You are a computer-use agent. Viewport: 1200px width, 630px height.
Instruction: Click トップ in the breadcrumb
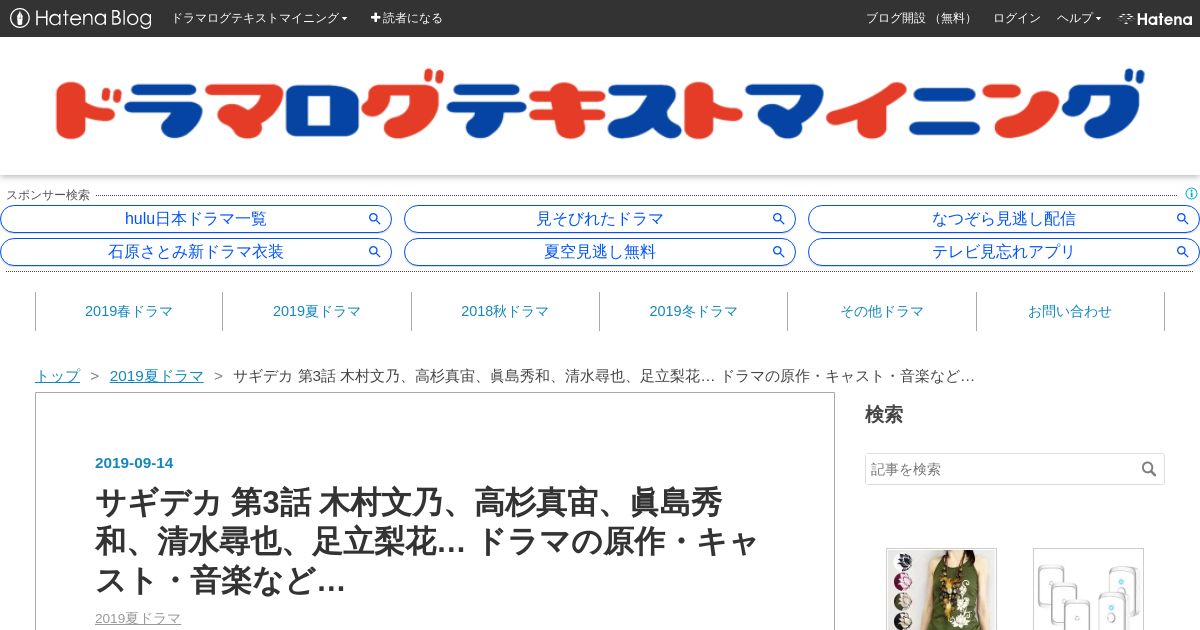57,376
